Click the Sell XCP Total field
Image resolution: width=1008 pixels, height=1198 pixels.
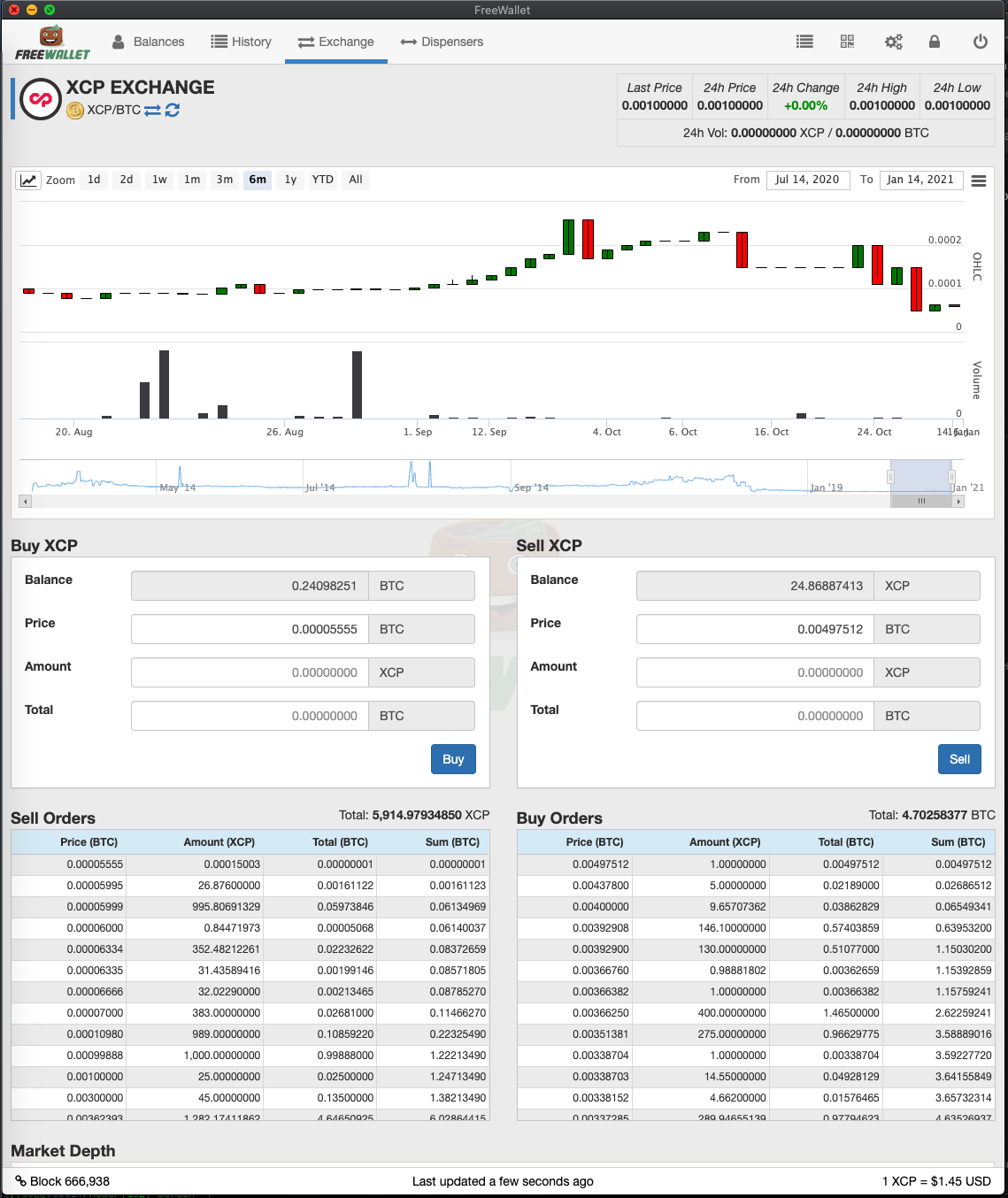tap(755, 716)
